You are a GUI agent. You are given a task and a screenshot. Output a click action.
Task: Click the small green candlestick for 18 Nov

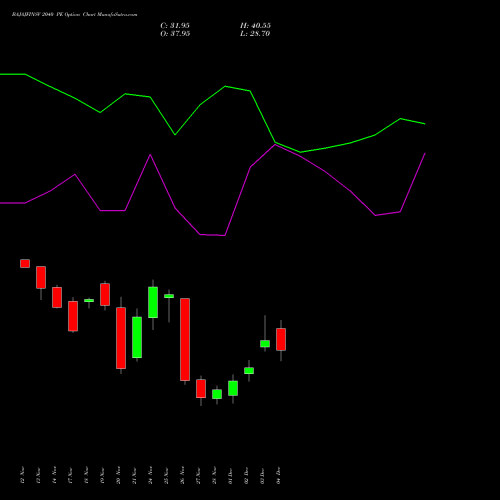[89, 301]
